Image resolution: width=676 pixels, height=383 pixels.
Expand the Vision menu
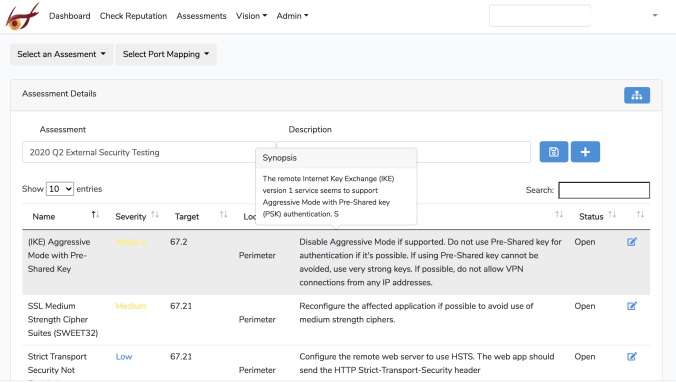[x=251, y=16]
